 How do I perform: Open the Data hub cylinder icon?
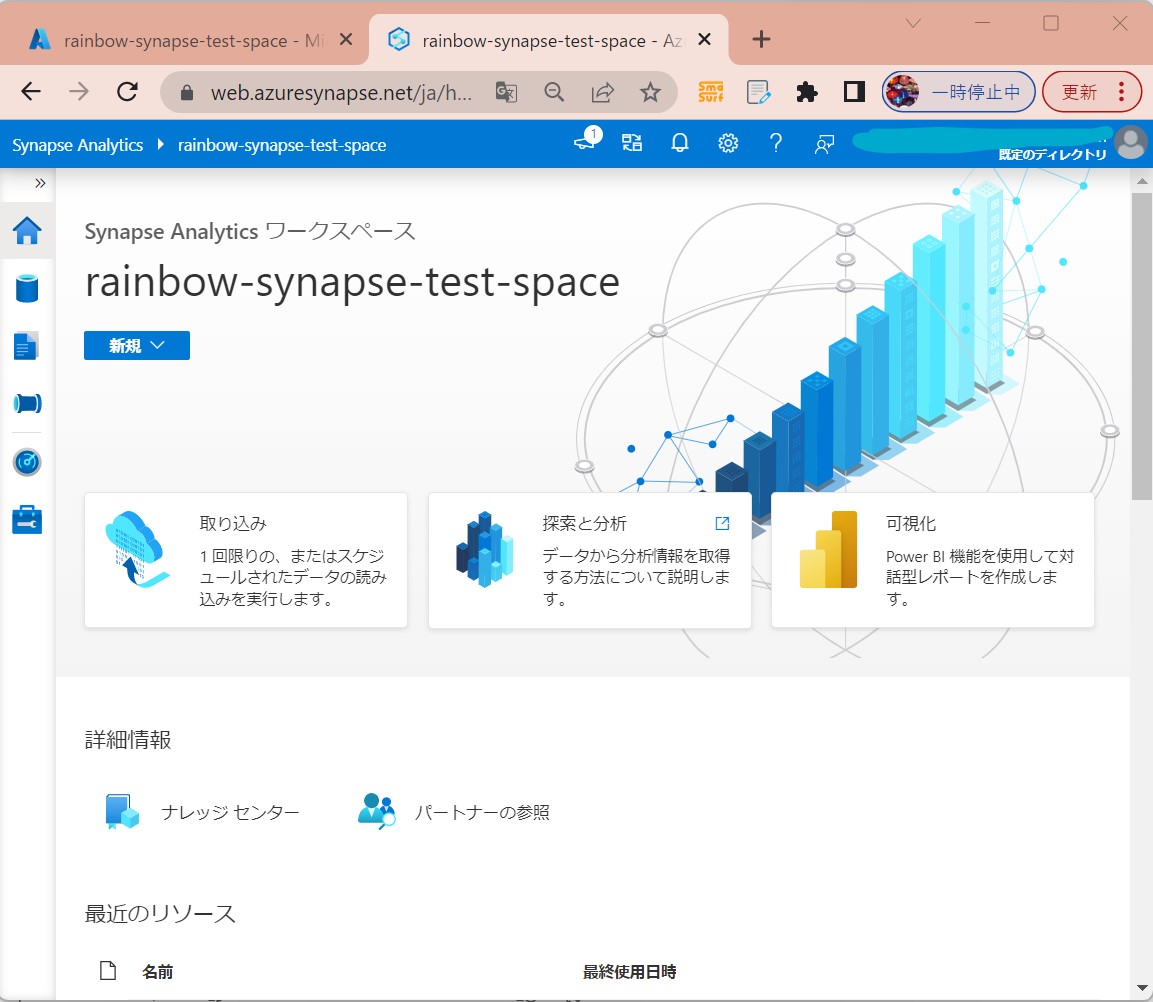27,288
